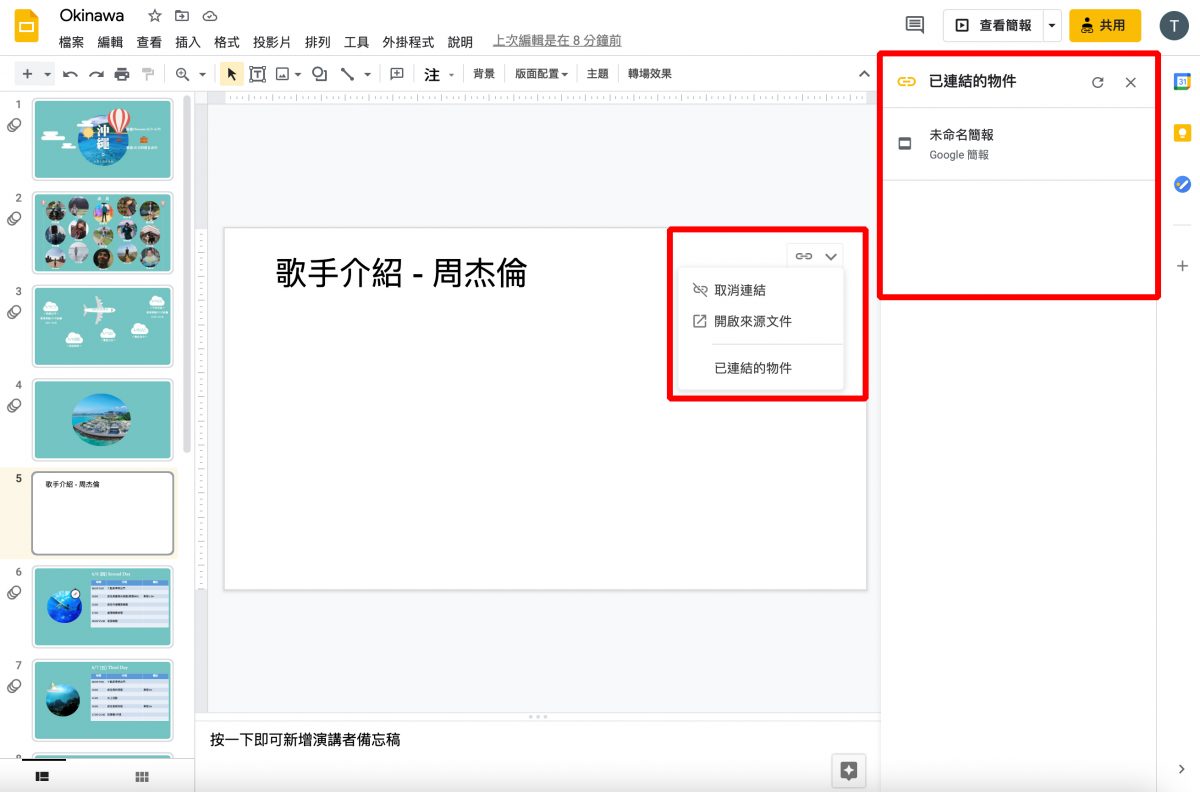The width and height of the screenshot is (1200, 792).
Task: Check the cloud save status icon
Action: point(209,16)
